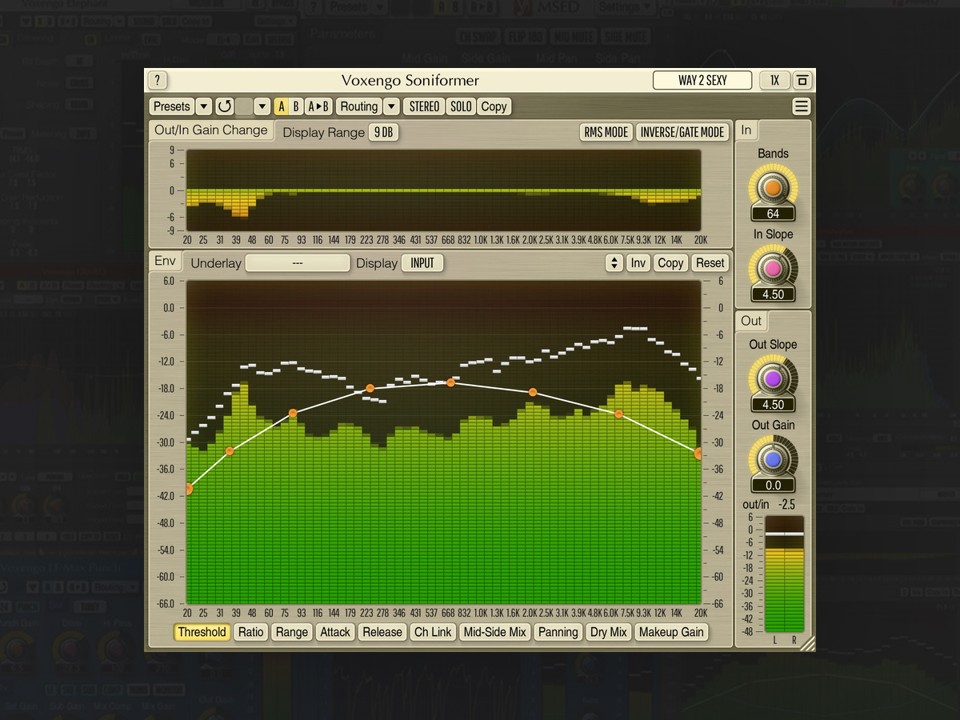Viewport: 960px width, 720px height.
Task: Select the Out panel tab
Action: (751, 321)
